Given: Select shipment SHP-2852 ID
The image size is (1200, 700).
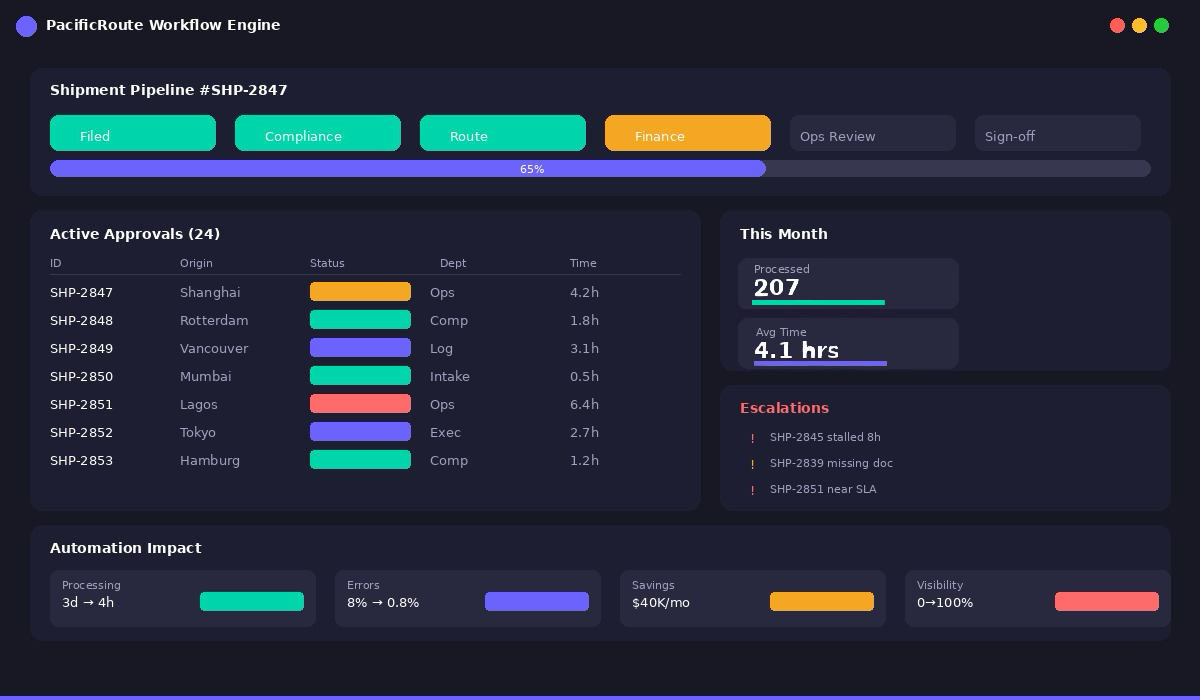Looking at the screenshot, I should pos(81,433).
